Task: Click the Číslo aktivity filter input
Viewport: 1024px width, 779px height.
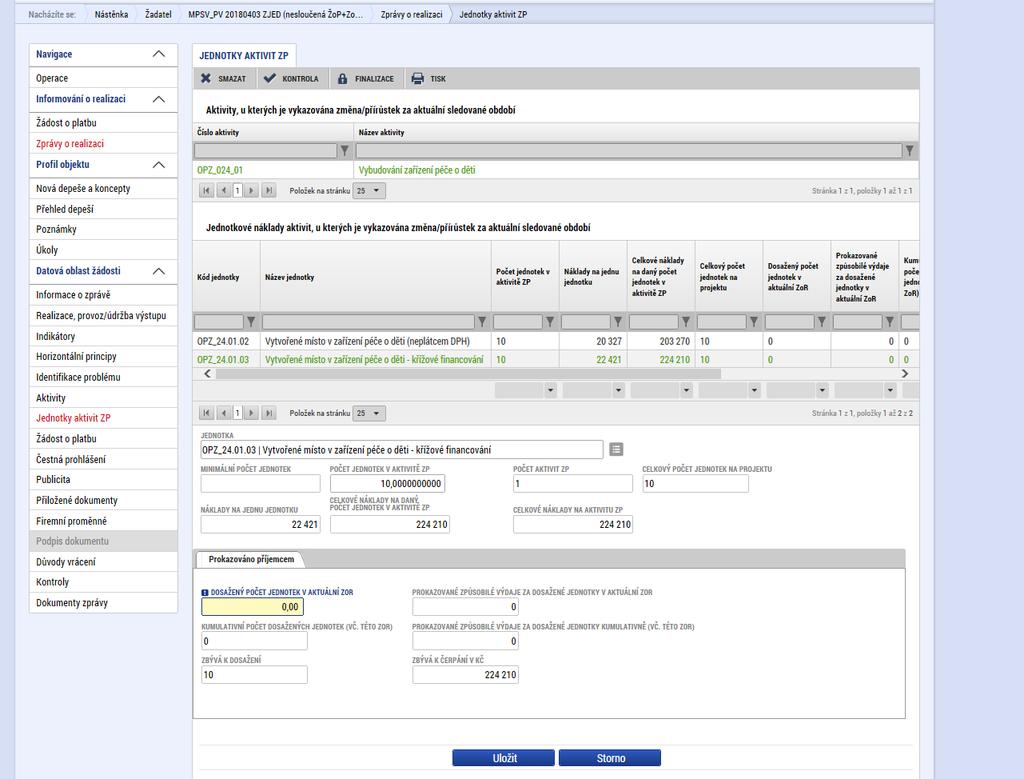Action: coord(265,151)
